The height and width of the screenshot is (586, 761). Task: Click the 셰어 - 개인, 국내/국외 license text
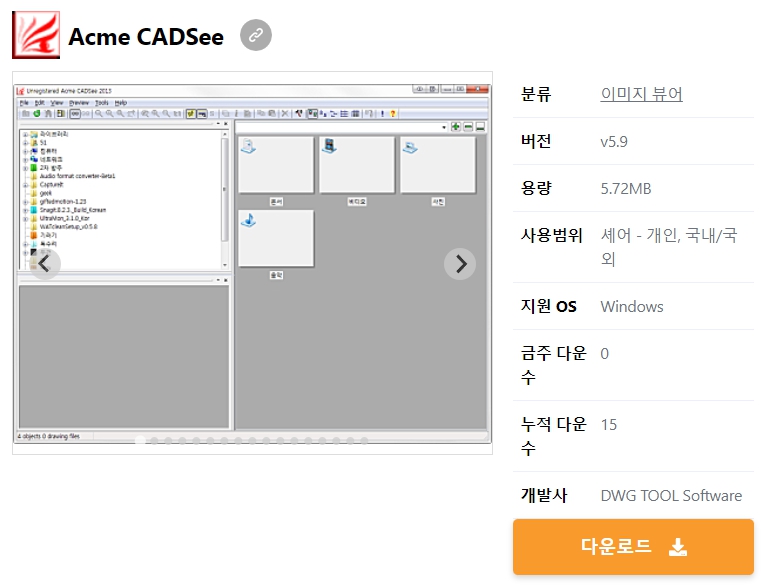click(x=669, y=247)
